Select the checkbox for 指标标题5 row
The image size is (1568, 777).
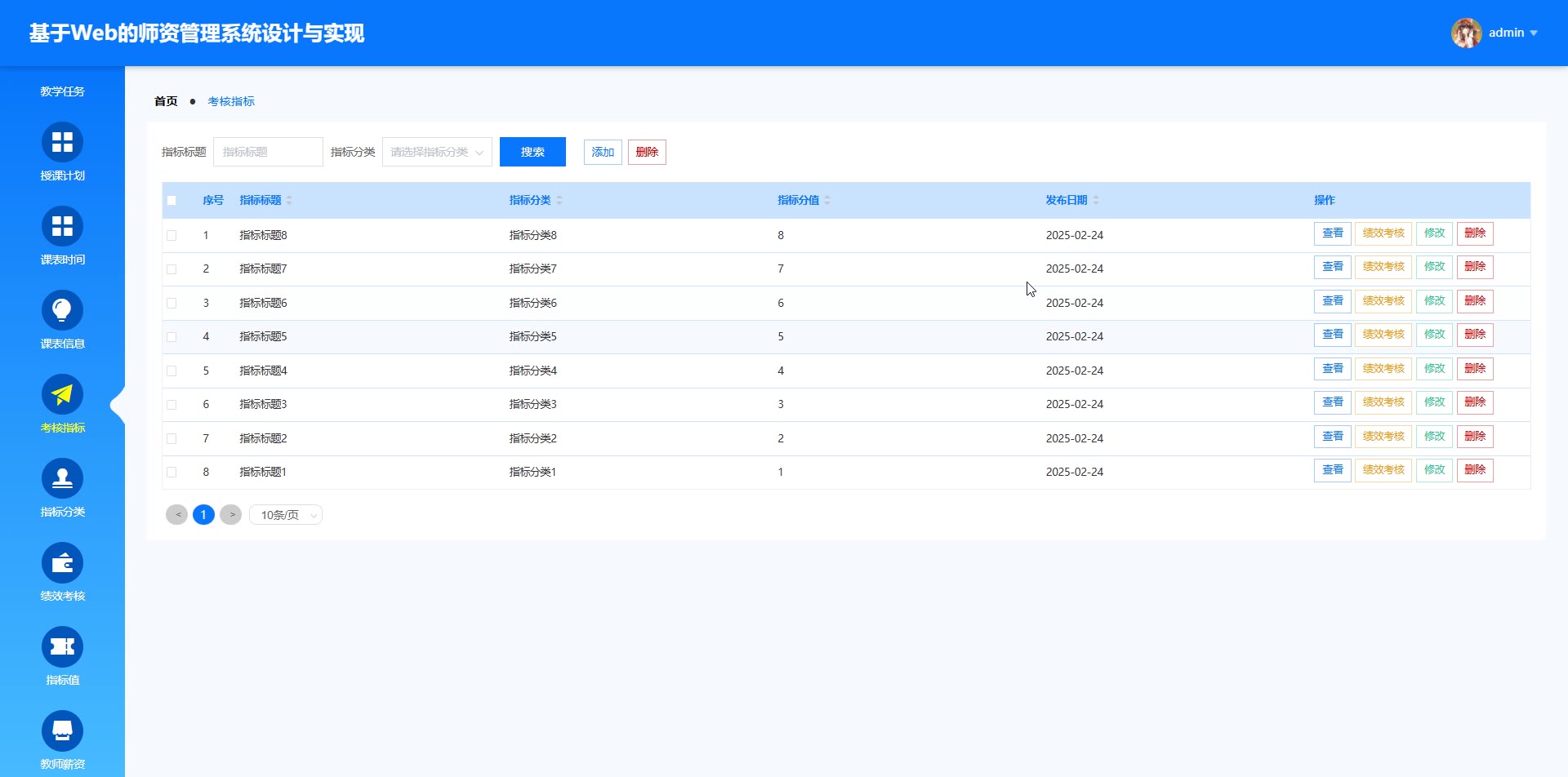pos(171,336)
